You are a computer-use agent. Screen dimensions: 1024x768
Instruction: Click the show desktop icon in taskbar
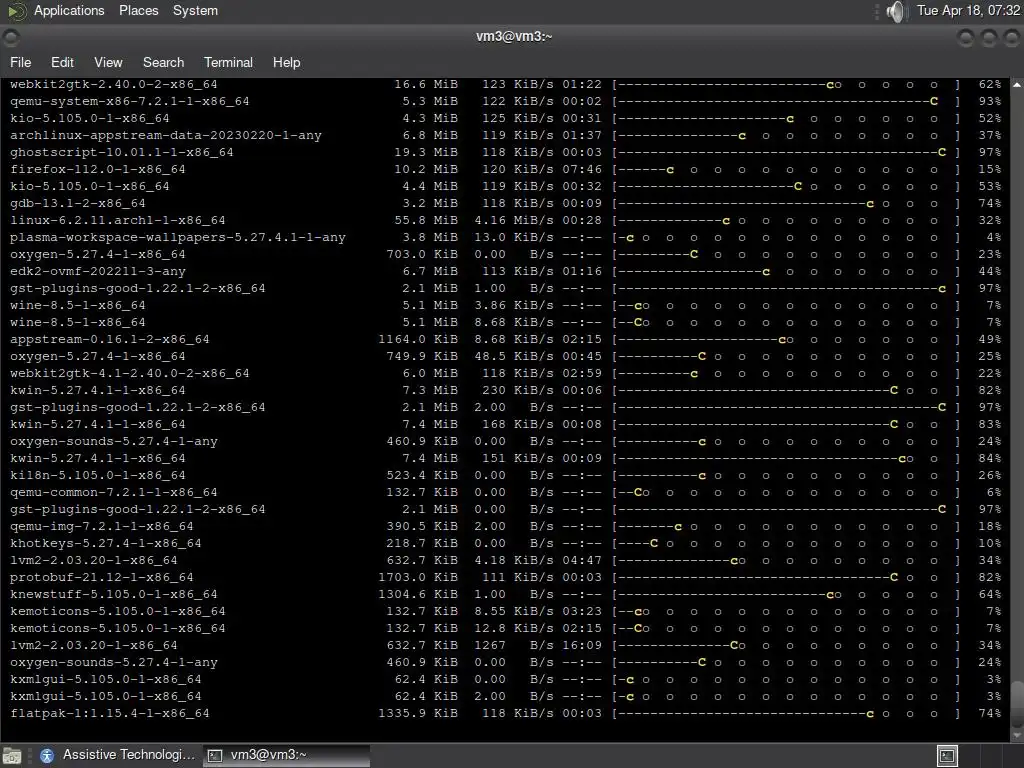click(x=12, y=756)
